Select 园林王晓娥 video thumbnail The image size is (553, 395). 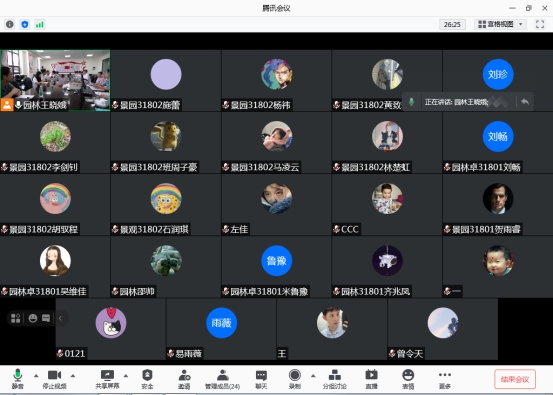click(x=55, y=80)
